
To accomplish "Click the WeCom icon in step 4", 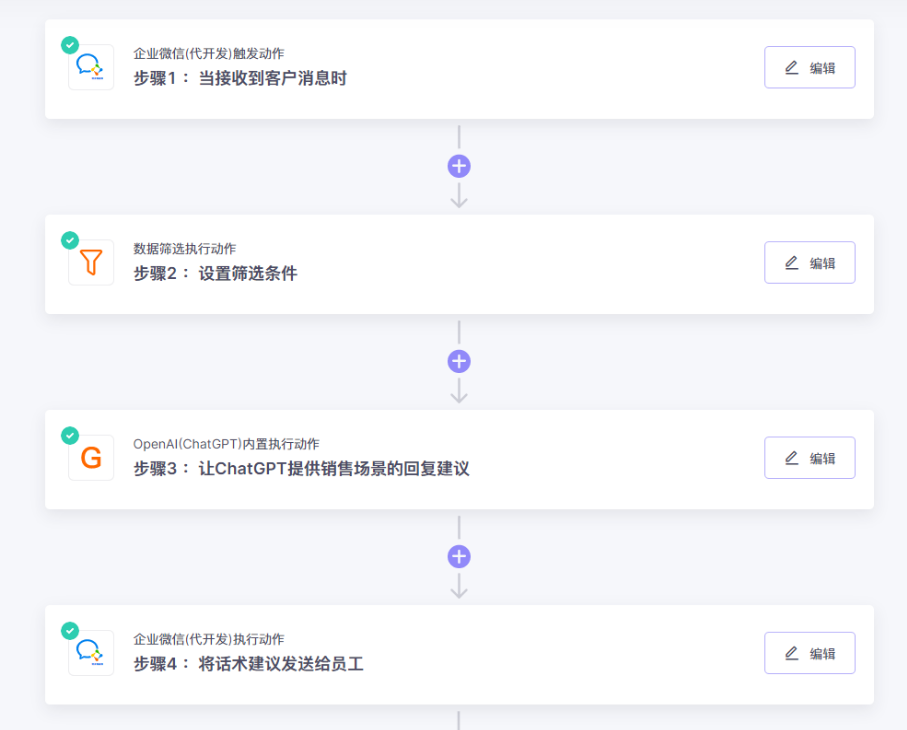I will [x=91, y=653].
